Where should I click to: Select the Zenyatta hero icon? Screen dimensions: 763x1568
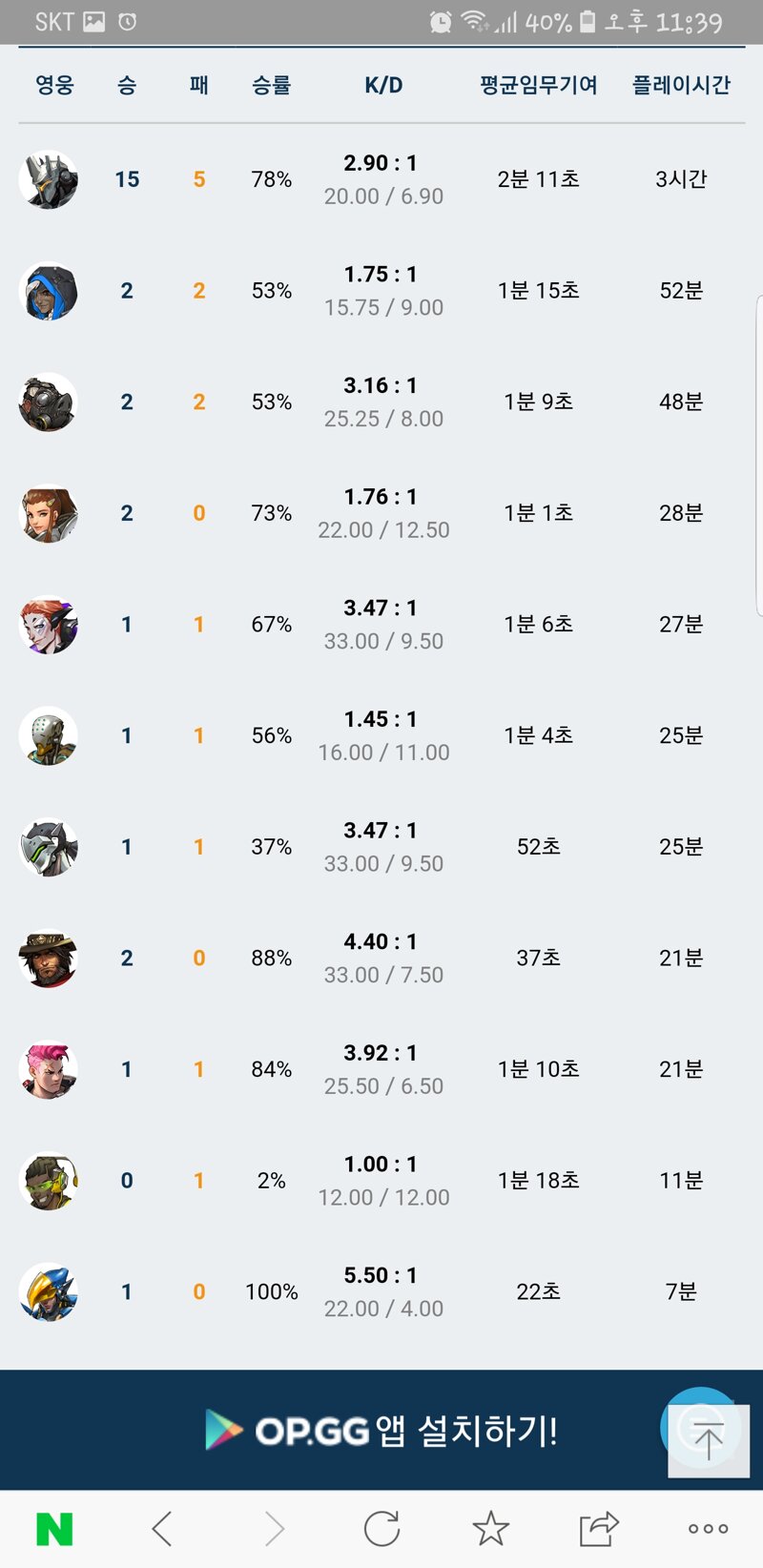pyautogui.click(x=49, y=735)
